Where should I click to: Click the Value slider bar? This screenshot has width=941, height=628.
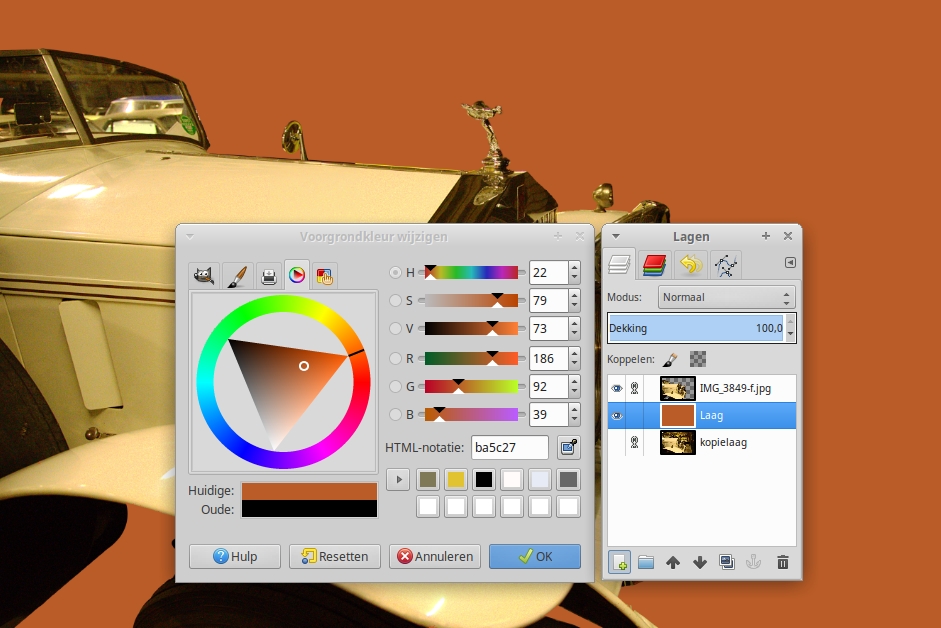472,328
